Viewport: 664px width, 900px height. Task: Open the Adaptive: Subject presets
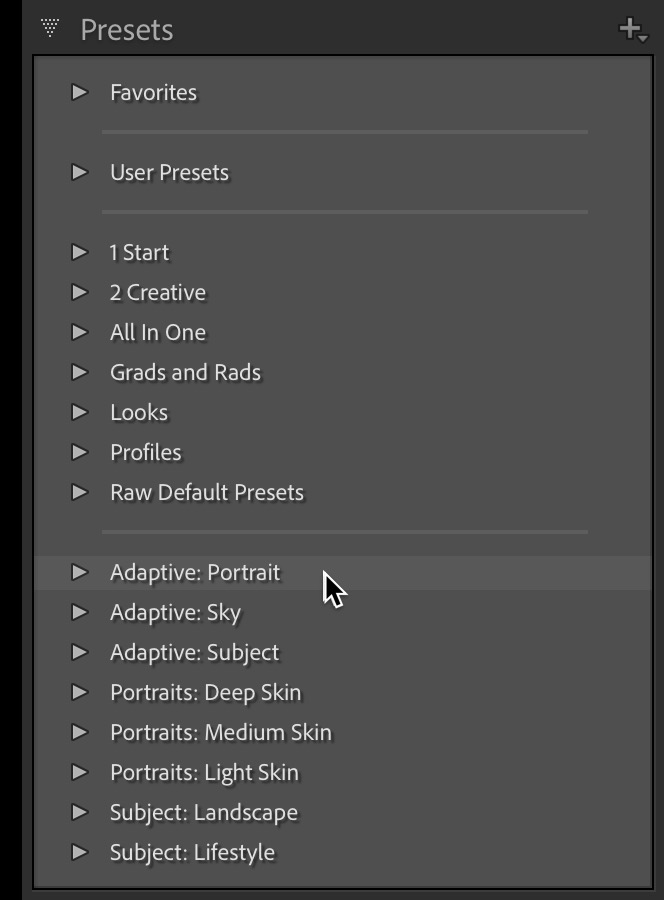coord(194,652)
